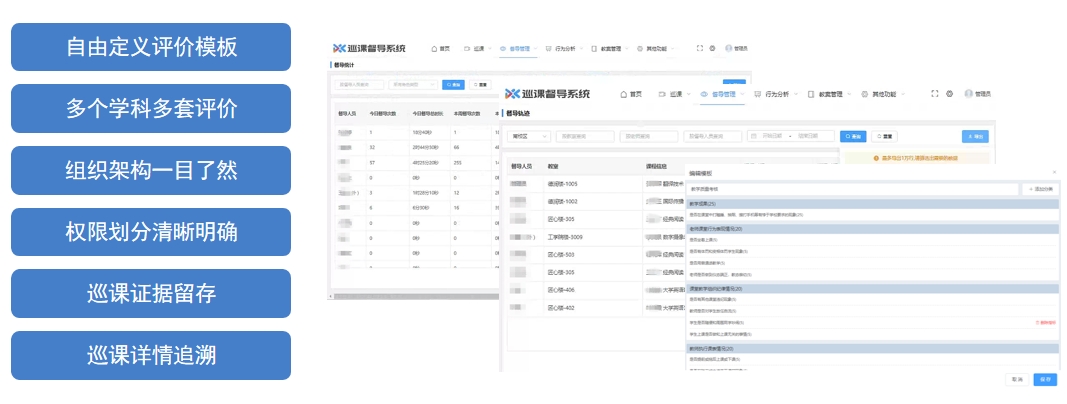Click blue search button in 督导轨迹 window
This screenshot has width=1067, height=404.
tap(853, 137)
